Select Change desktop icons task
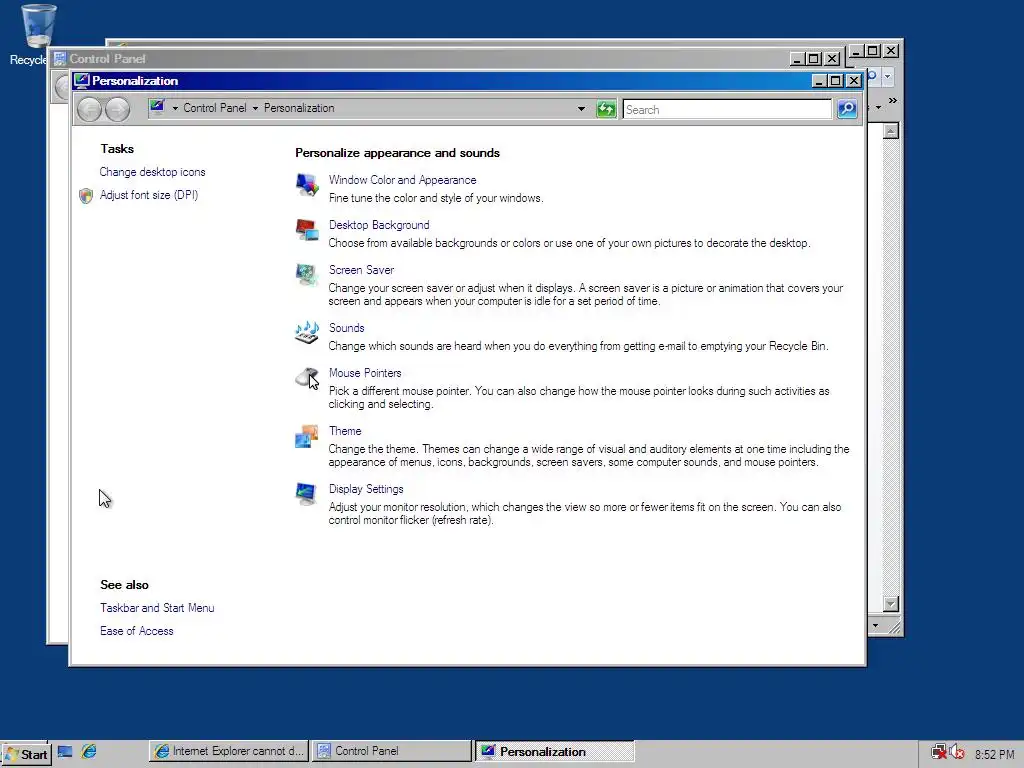This screenshot has width=1024, height=768. [x=152, y=172]
